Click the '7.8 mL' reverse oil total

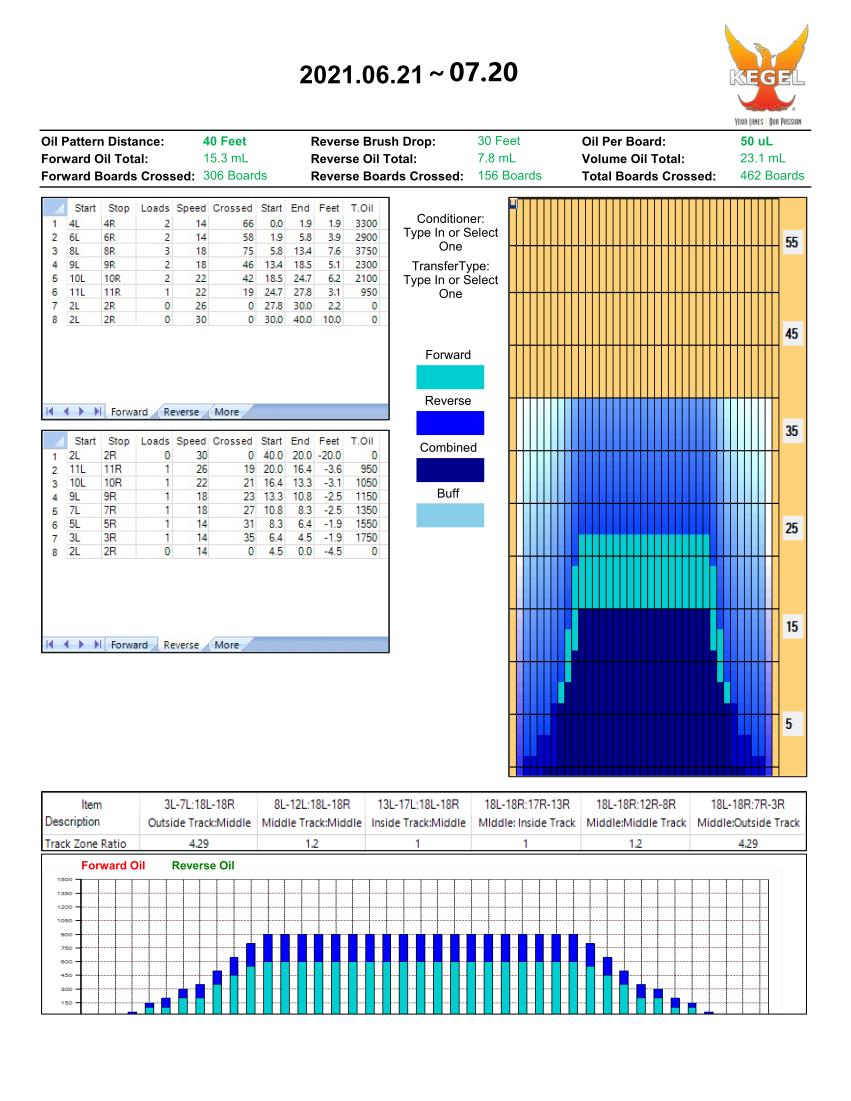(x=496, y=159)
